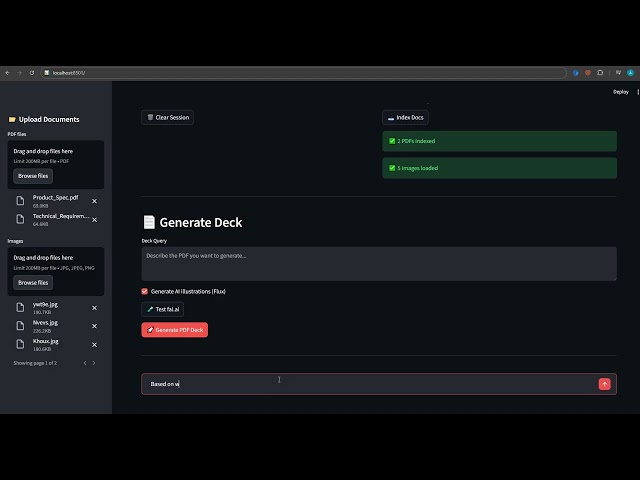Remove ywt9e.jpg from image uploads
Screen dimensions: 640x480
click(94, 308)
